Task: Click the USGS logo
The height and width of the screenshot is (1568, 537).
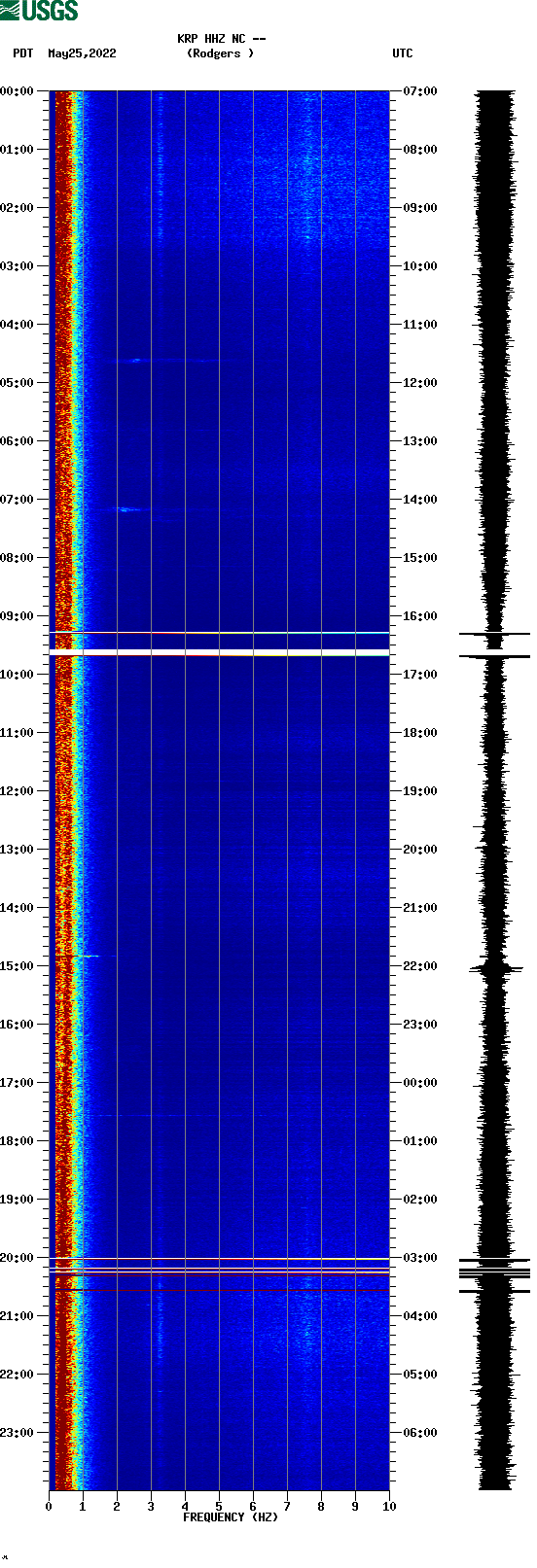Action: pos(39,11)
